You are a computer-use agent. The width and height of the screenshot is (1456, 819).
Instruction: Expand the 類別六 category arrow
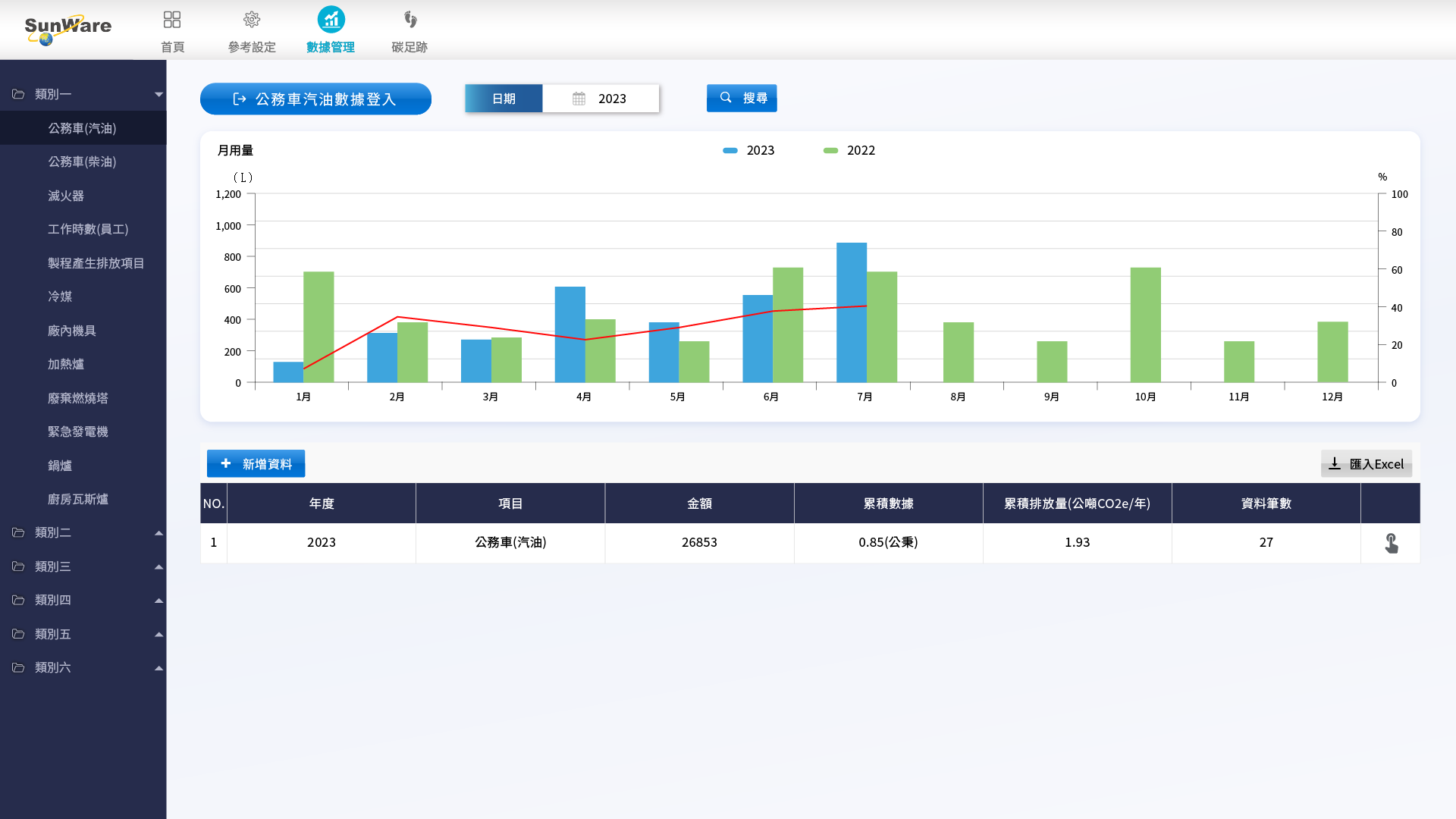(158, 668)
